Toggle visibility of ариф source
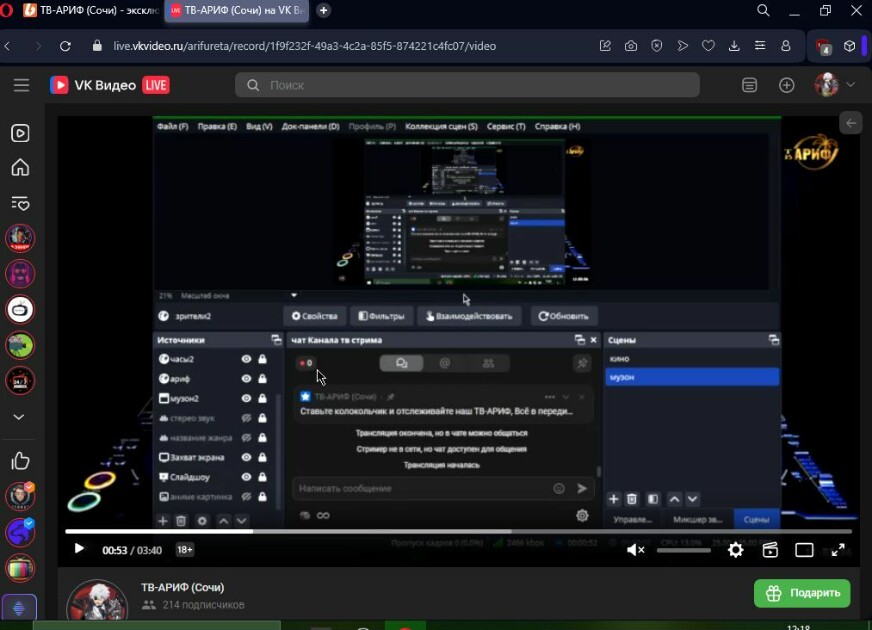This screenshot has height=630, width=872. [246, 379]
